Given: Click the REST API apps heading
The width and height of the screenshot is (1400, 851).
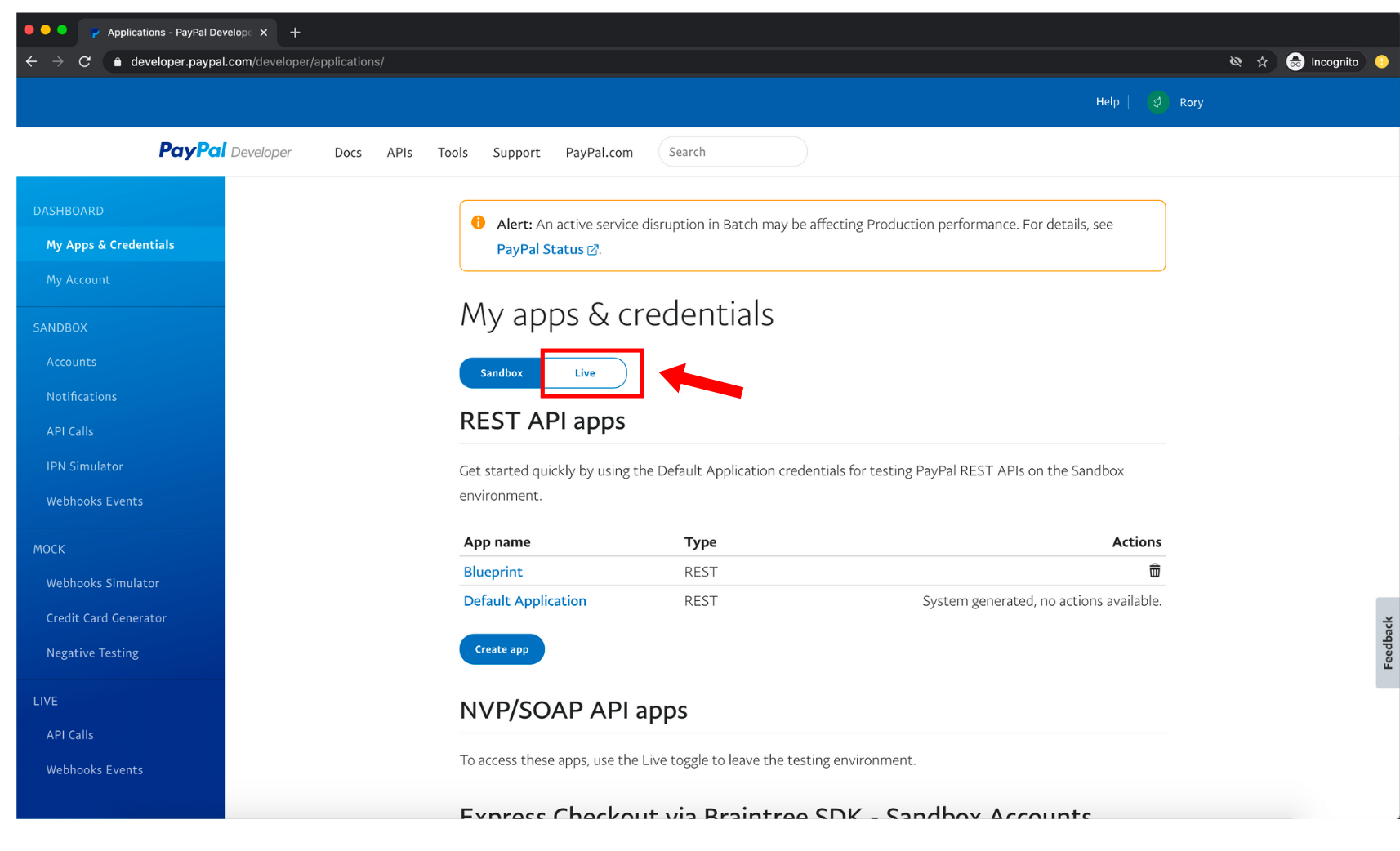Looking at the screenshot, I should (542, 421).
